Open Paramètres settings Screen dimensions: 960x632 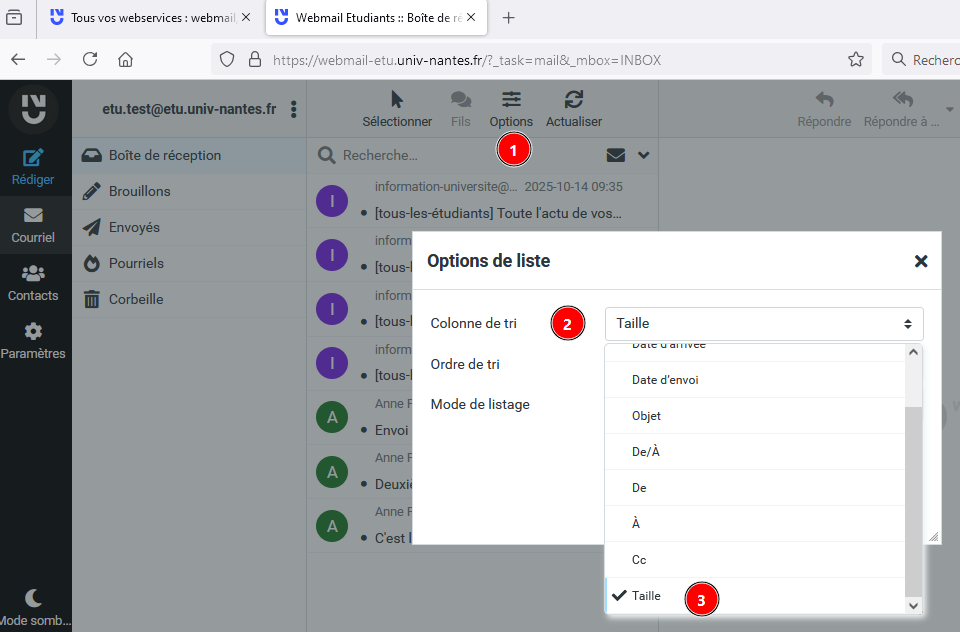(33, 340)
